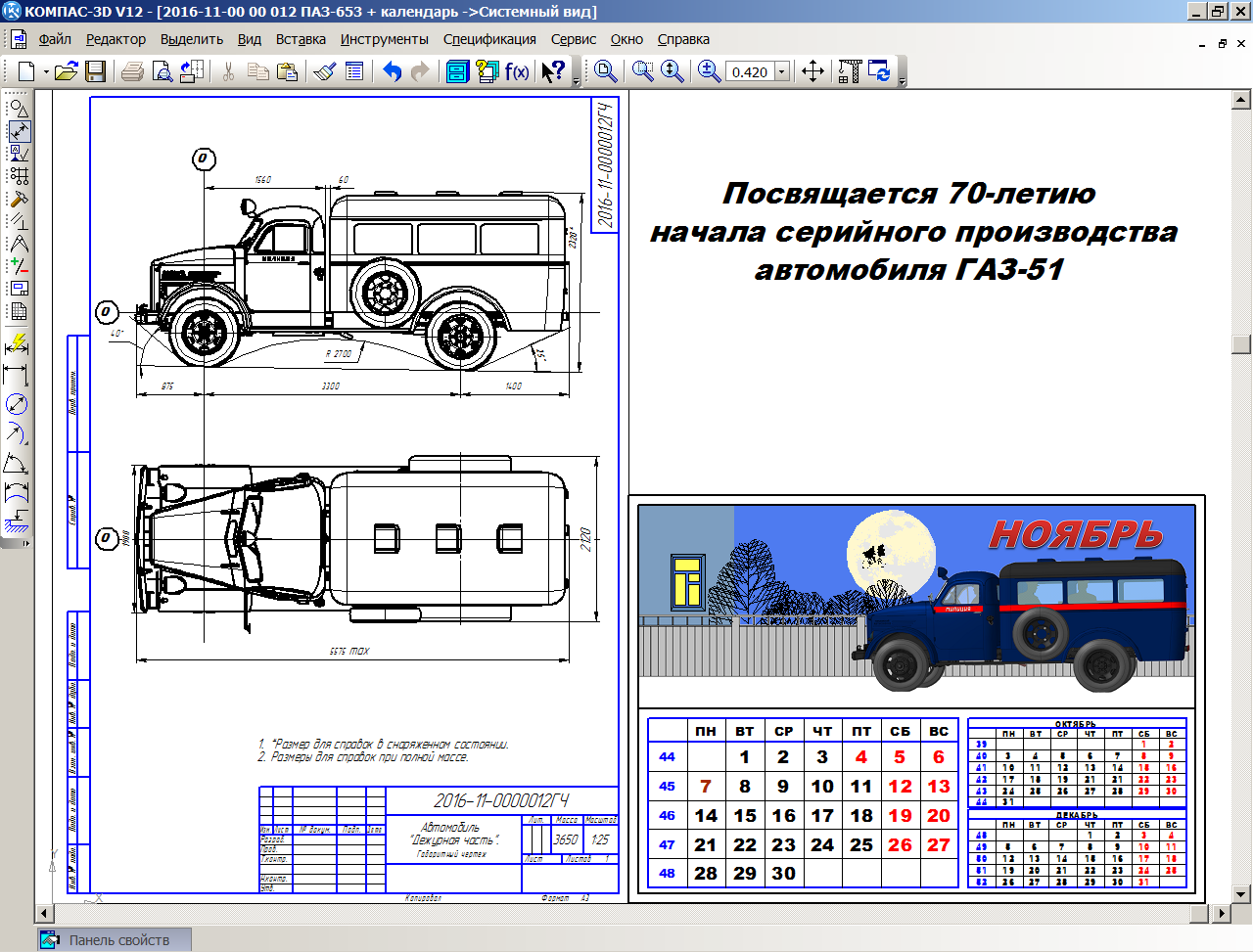Image resolution: width=1253 pixels, height=952 pixels.
Task: Switch to the Designations panel
Action: pyautogui.click(x=19, y=154)
